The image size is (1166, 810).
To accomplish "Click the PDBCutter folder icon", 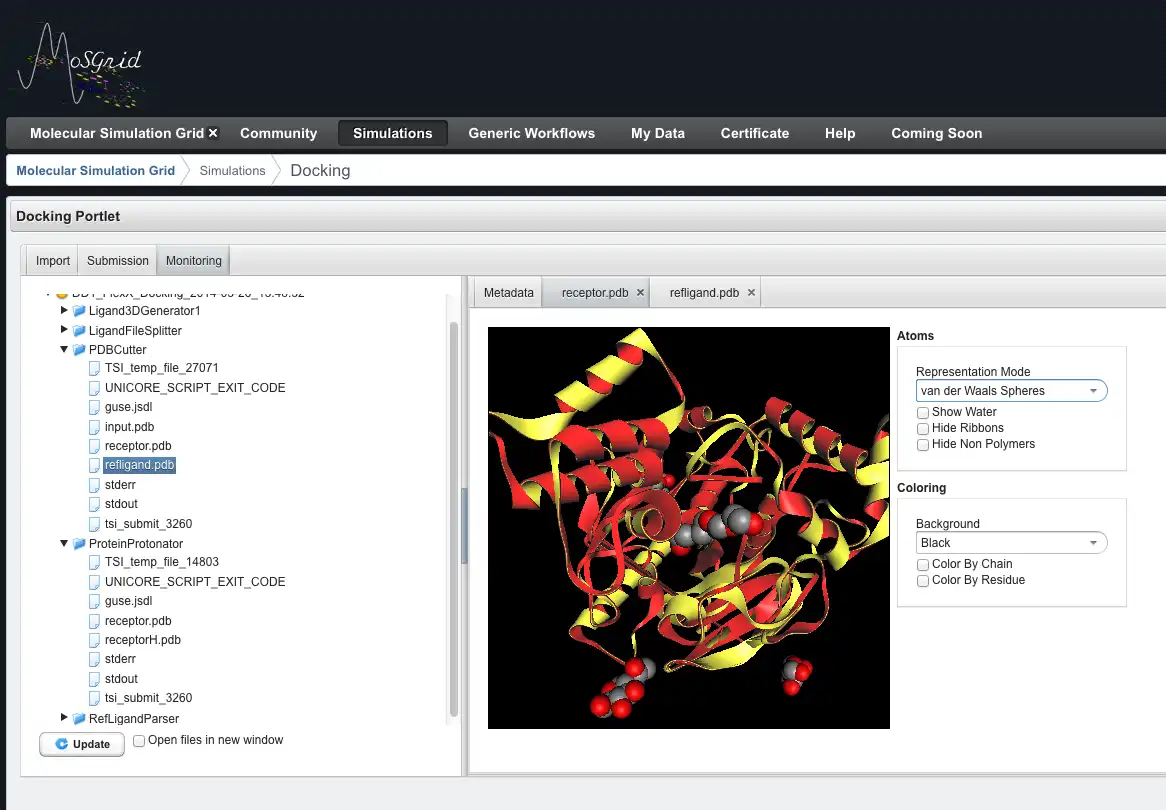I will (79, 350).
